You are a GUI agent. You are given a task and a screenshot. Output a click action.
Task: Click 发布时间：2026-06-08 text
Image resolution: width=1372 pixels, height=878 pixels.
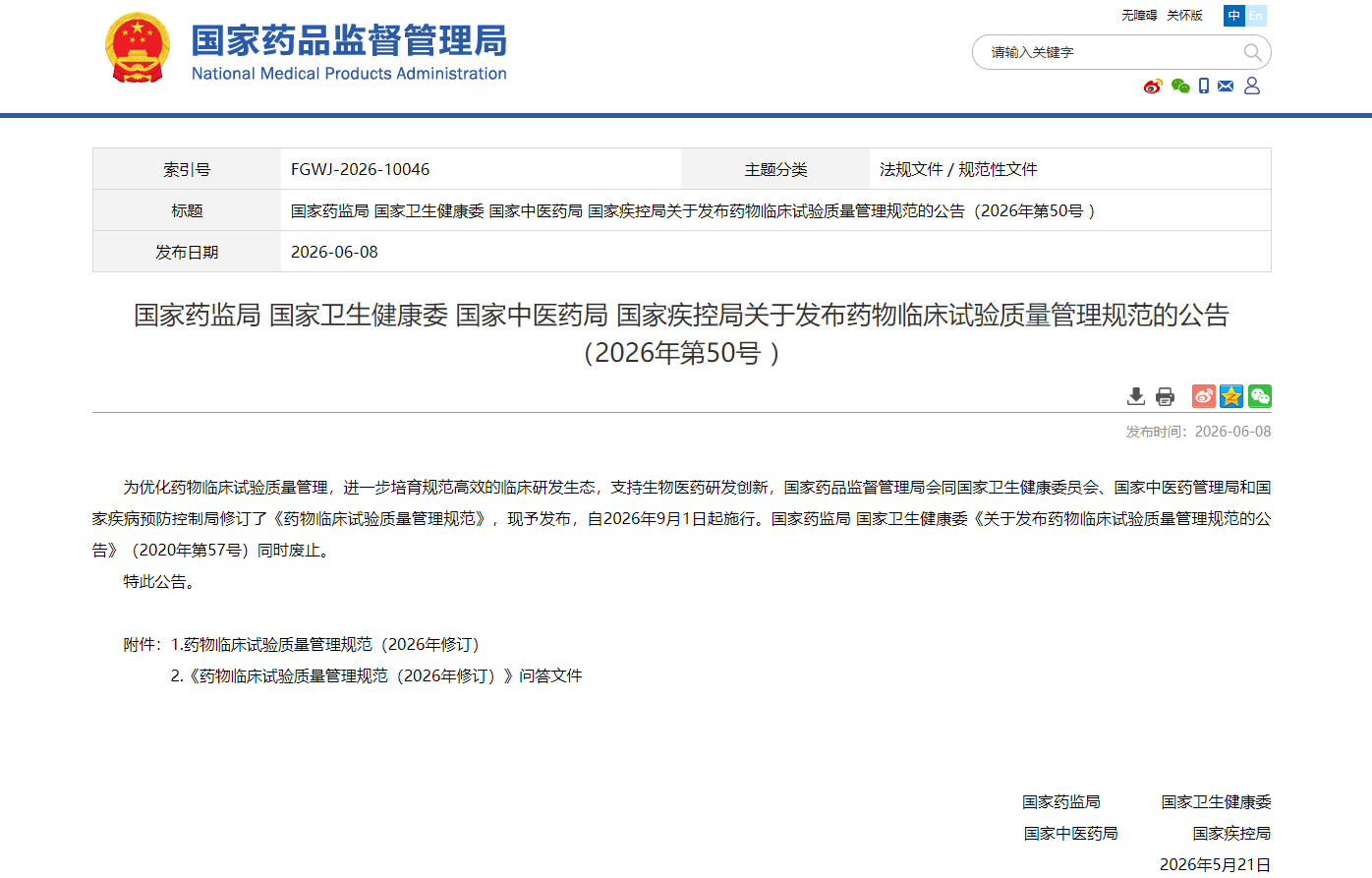click(1198, 432)
